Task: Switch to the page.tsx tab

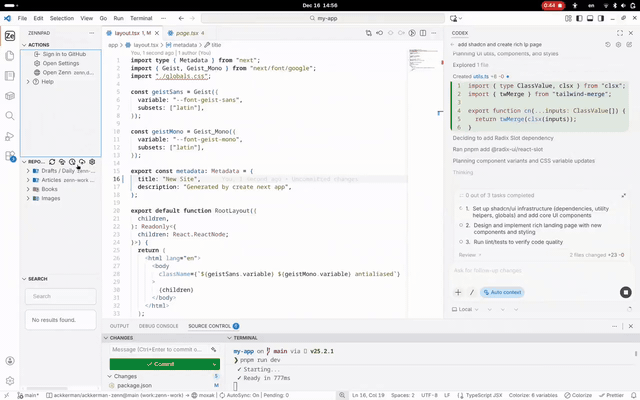Action: (186, 33)
